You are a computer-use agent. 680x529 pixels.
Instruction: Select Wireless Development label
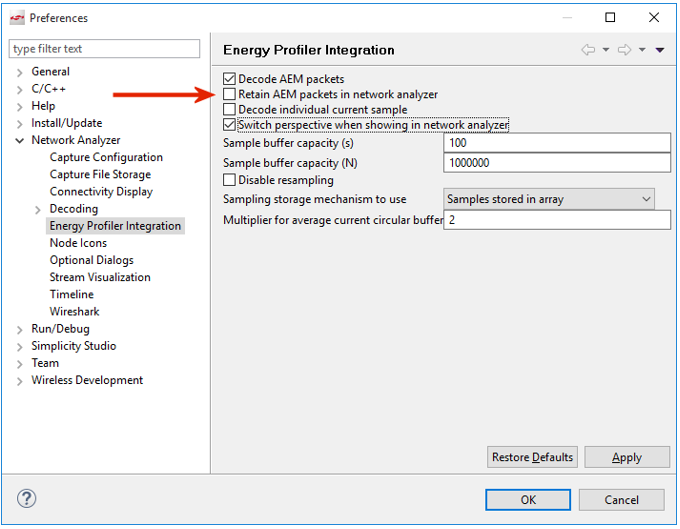87,380
